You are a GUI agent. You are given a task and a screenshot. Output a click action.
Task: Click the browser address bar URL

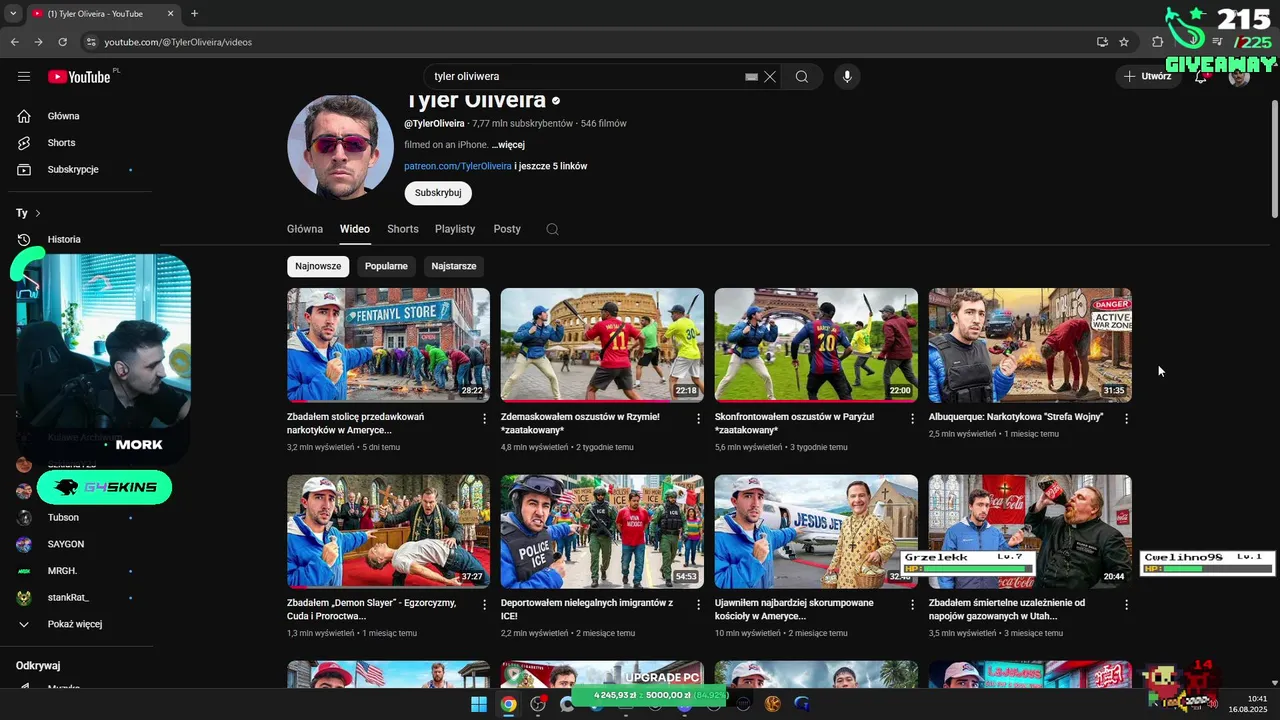[x=178, y=42]
